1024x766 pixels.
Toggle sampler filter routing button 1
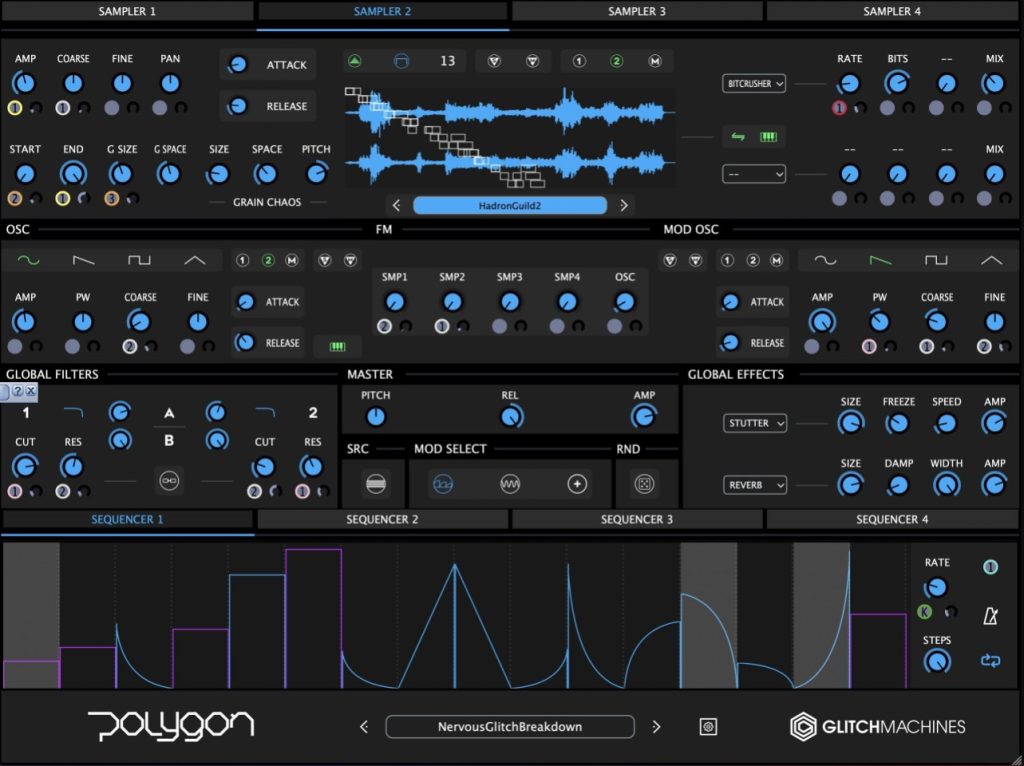pyautogui.click(x=579, y=61)
